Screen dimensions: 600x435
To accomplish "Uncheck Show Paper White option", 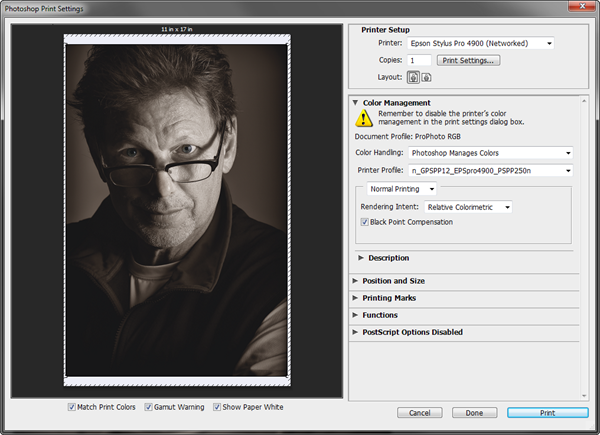I will [217, 407].
